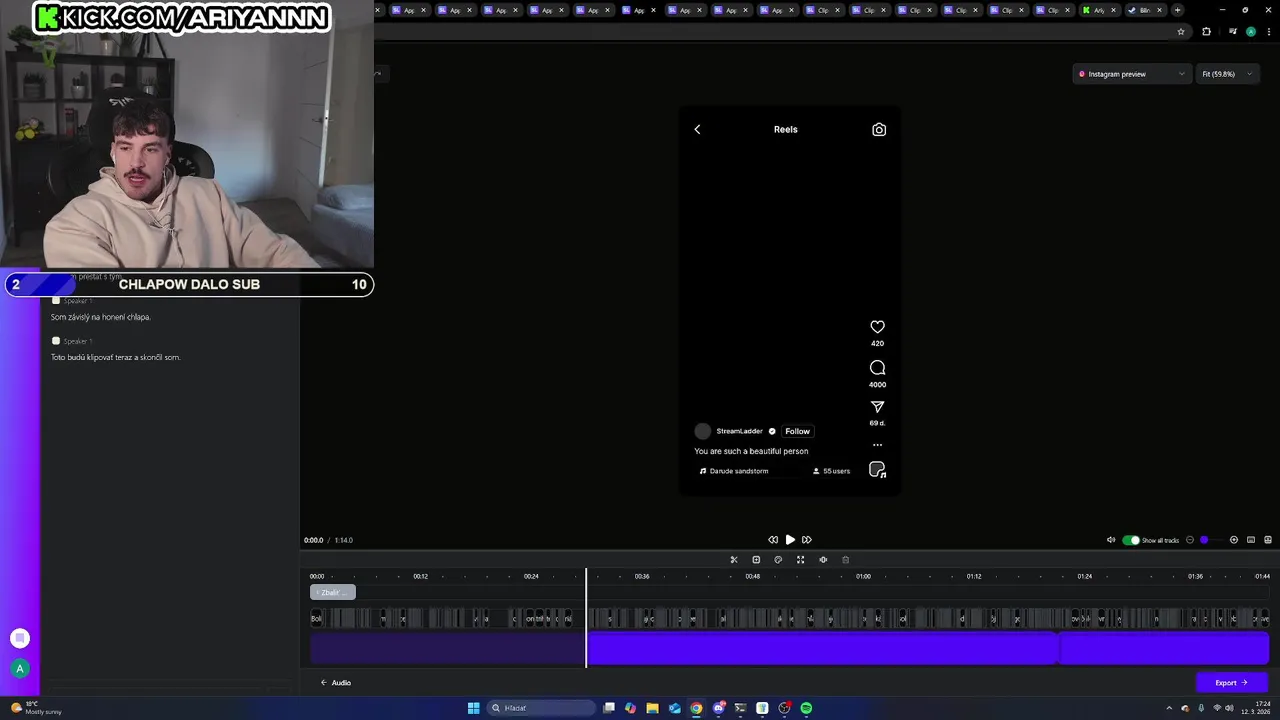Click the audio waveform timeline icon
Screen dimensions: 1280x720
pos(823,560)
